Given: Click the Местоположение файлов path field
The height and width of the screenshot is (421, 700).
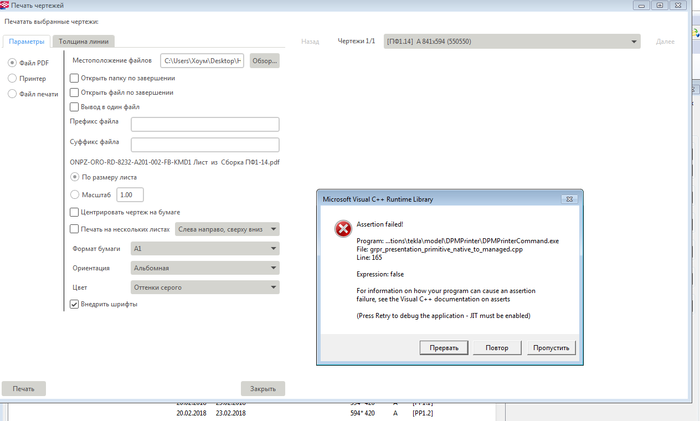Looking at the screenshot, I should [202, 61].
